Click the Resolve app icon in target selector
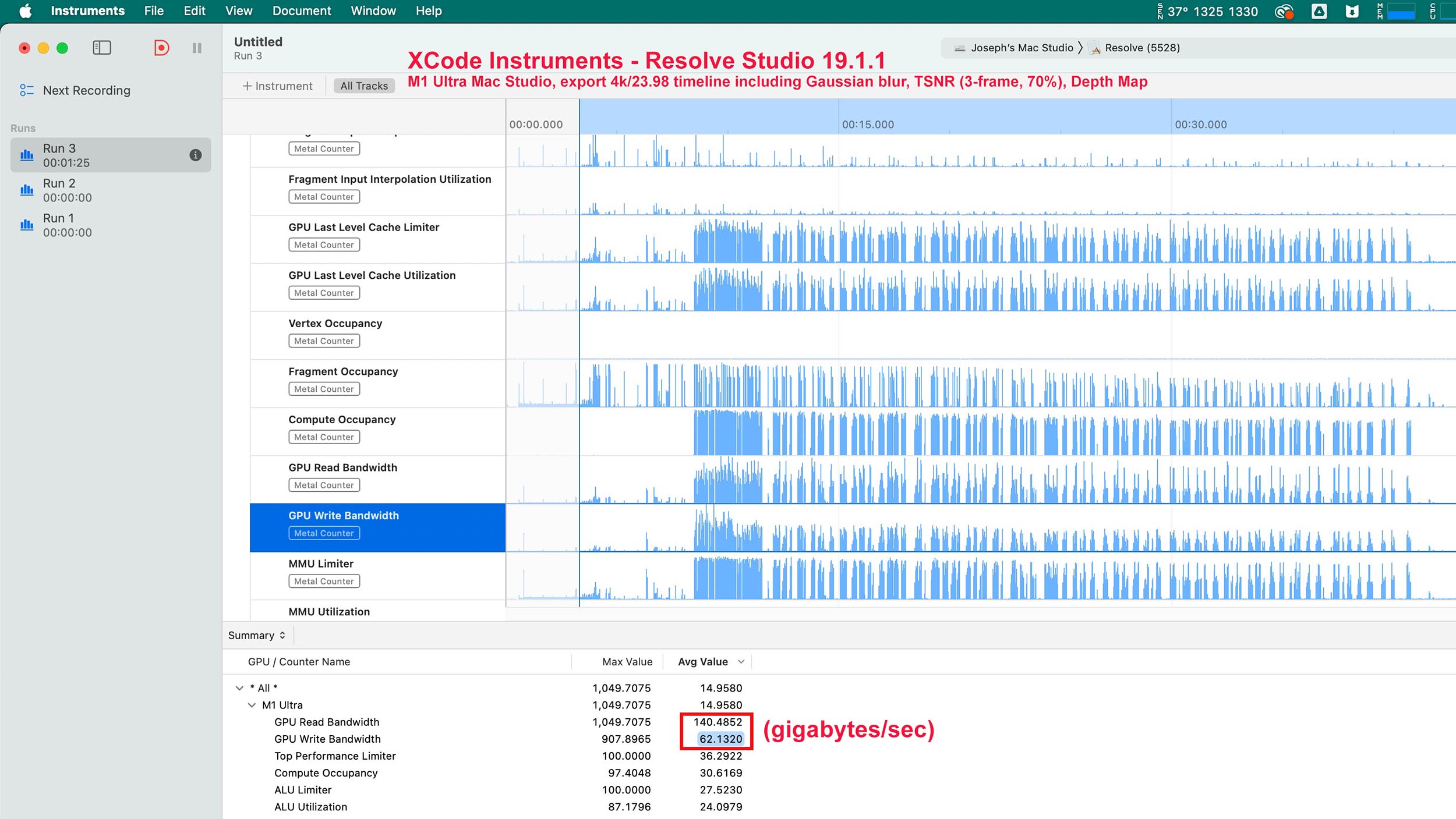 [x=1095, y=48]
